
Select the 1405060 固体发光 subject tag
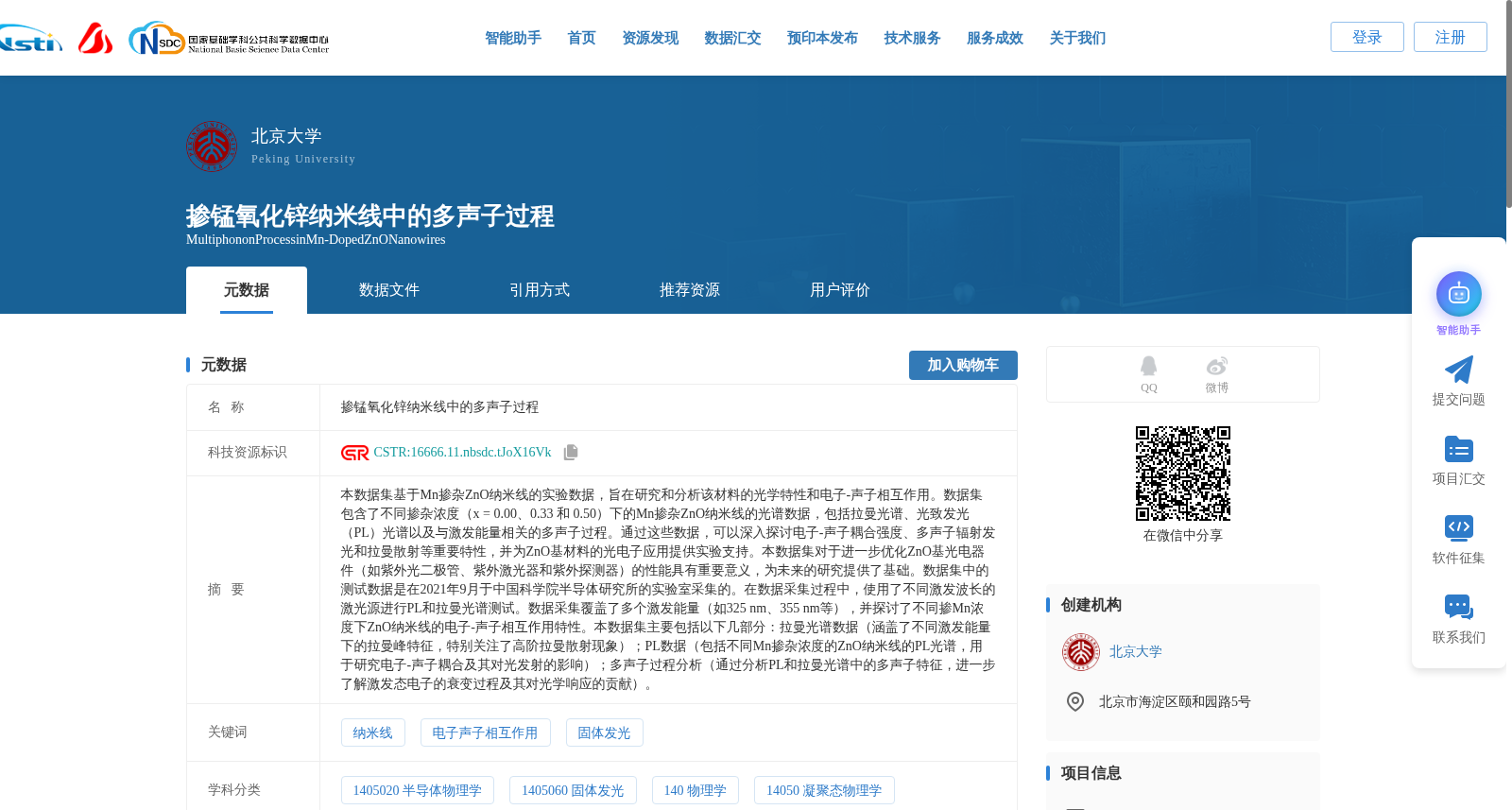coord(573,790)
